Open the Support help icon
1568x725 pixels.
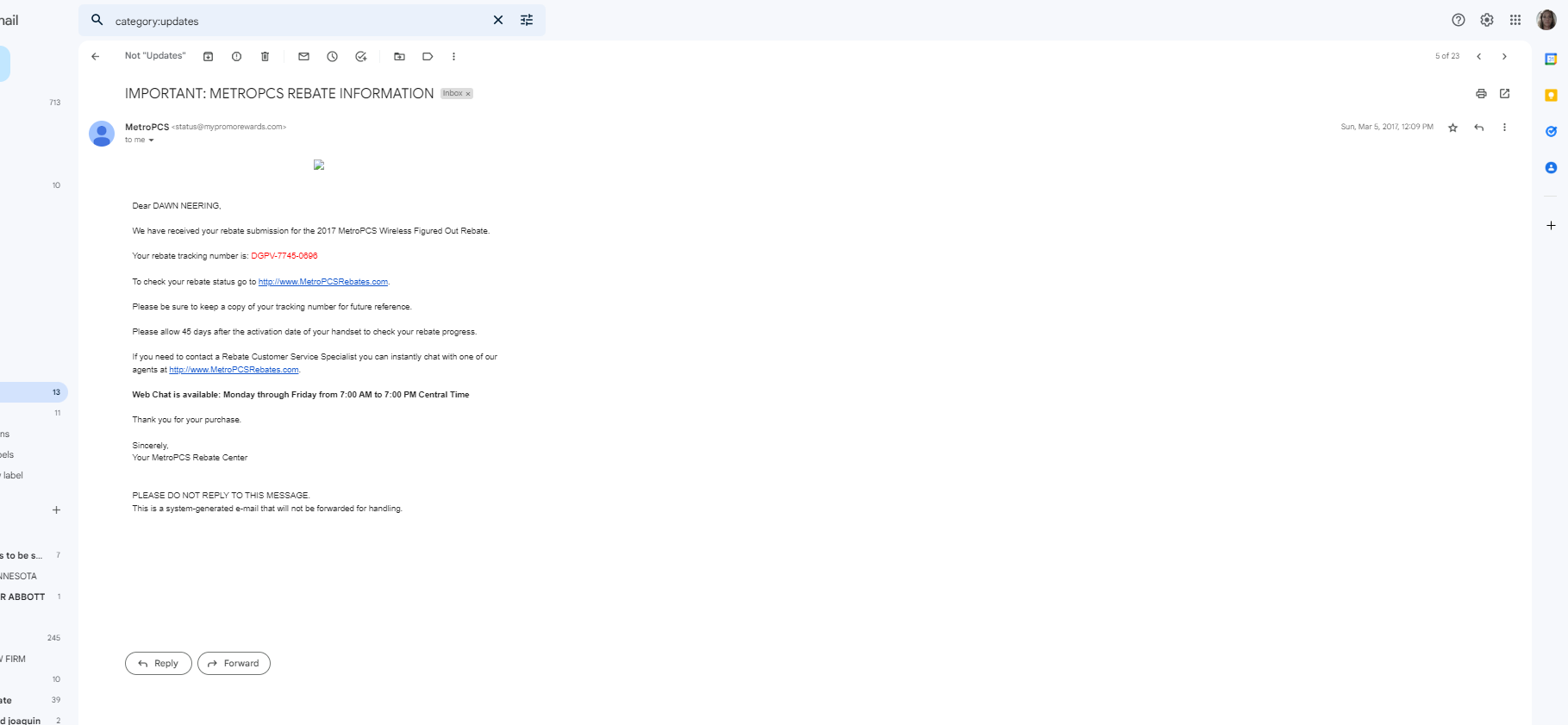tap(1459, 20)
